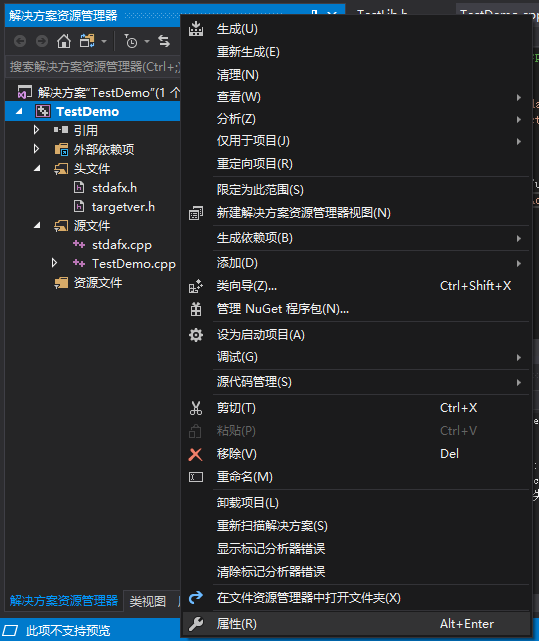Open dropdown arrow next to view switch icon
Image resolution: width=539 pixels, height=641 pixels.
point(104,41)
